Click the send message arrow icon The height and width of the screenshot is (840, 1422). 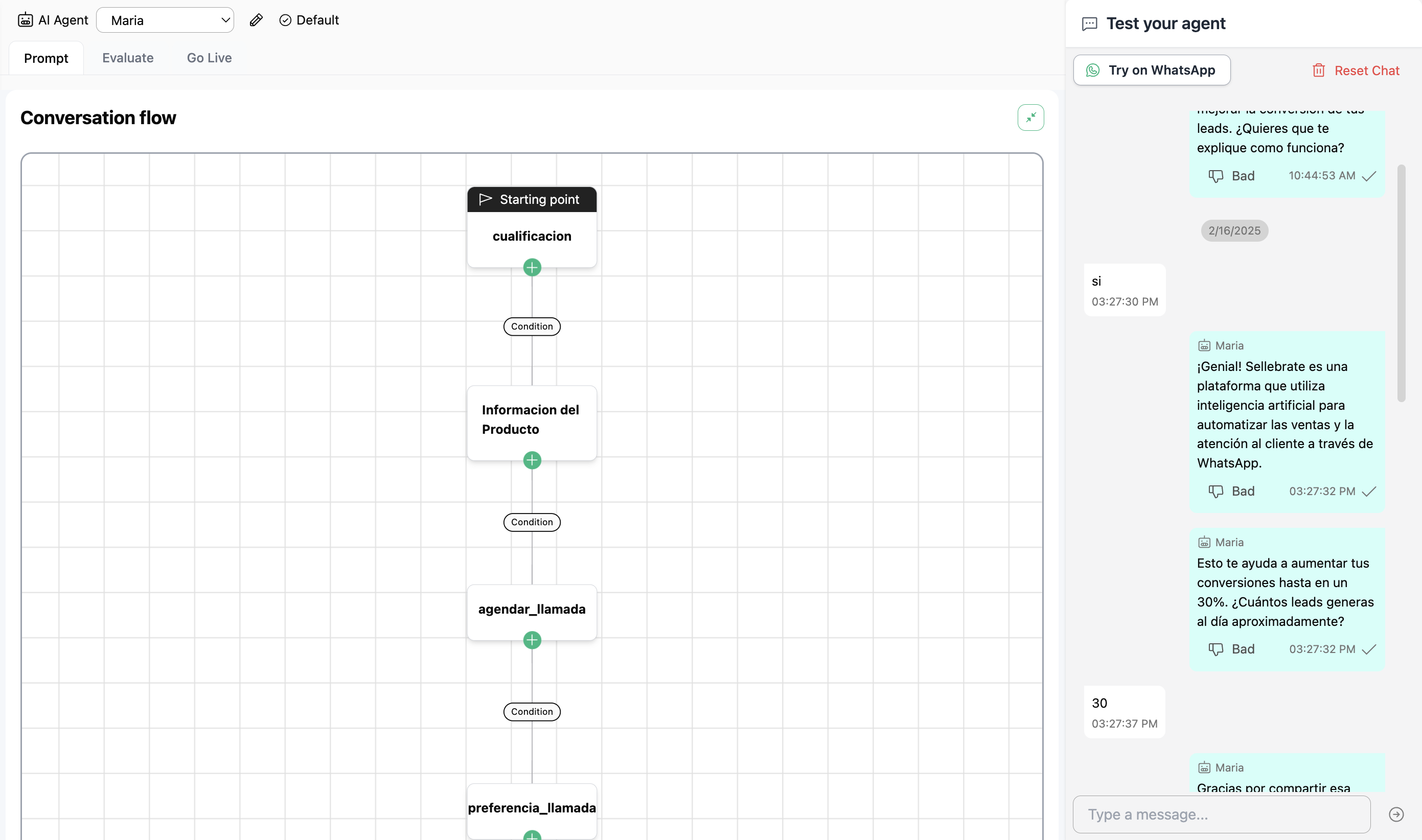coord(1396,814)
